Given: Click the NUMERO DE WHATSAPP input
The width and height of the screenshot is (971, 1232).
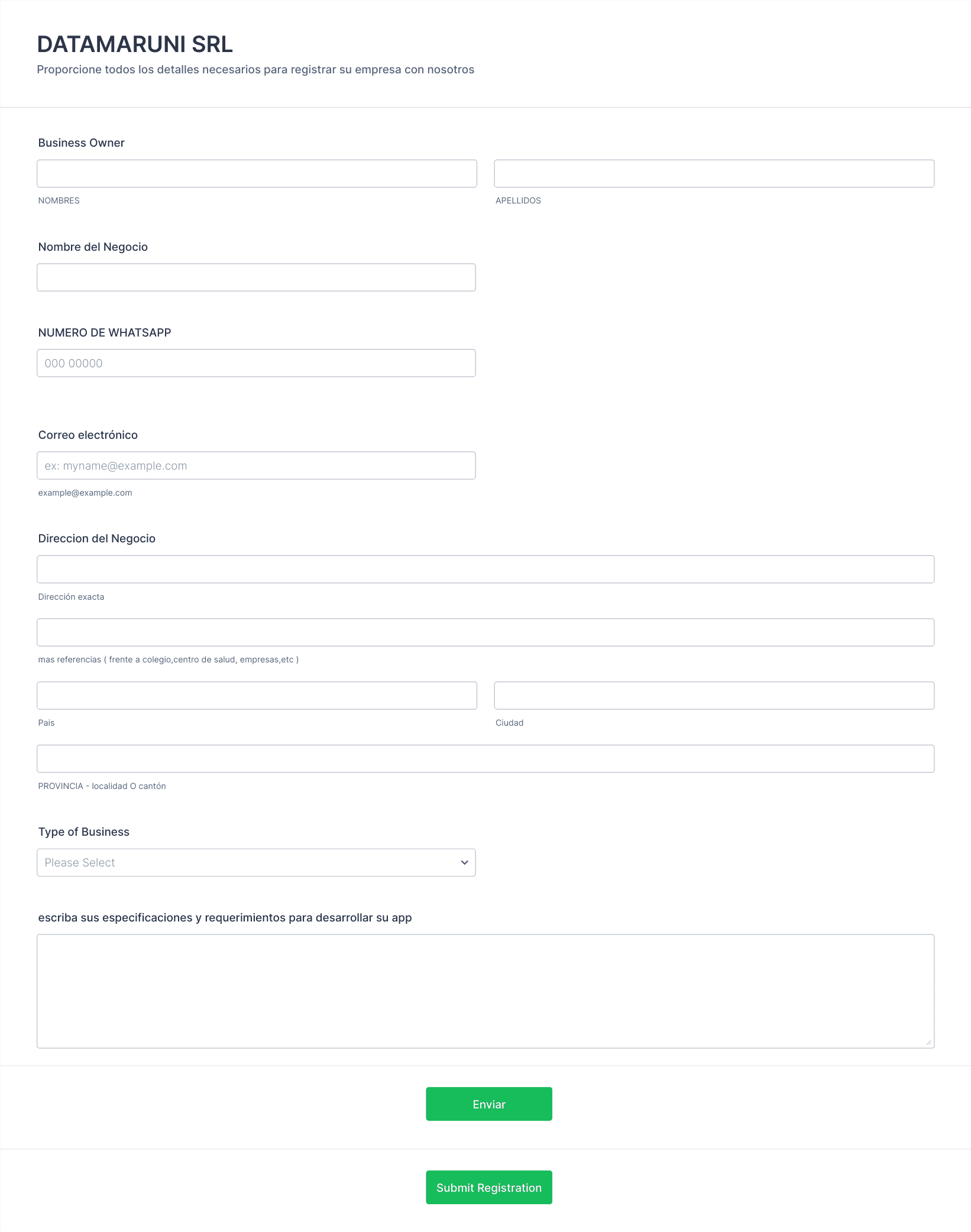Looking at the screenshot, I should (x=256, y=363).
